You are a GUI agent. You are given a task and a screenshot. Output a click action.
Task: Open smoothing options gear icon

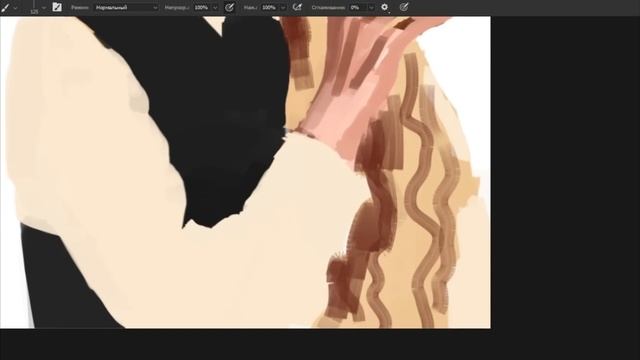[384, 7]
